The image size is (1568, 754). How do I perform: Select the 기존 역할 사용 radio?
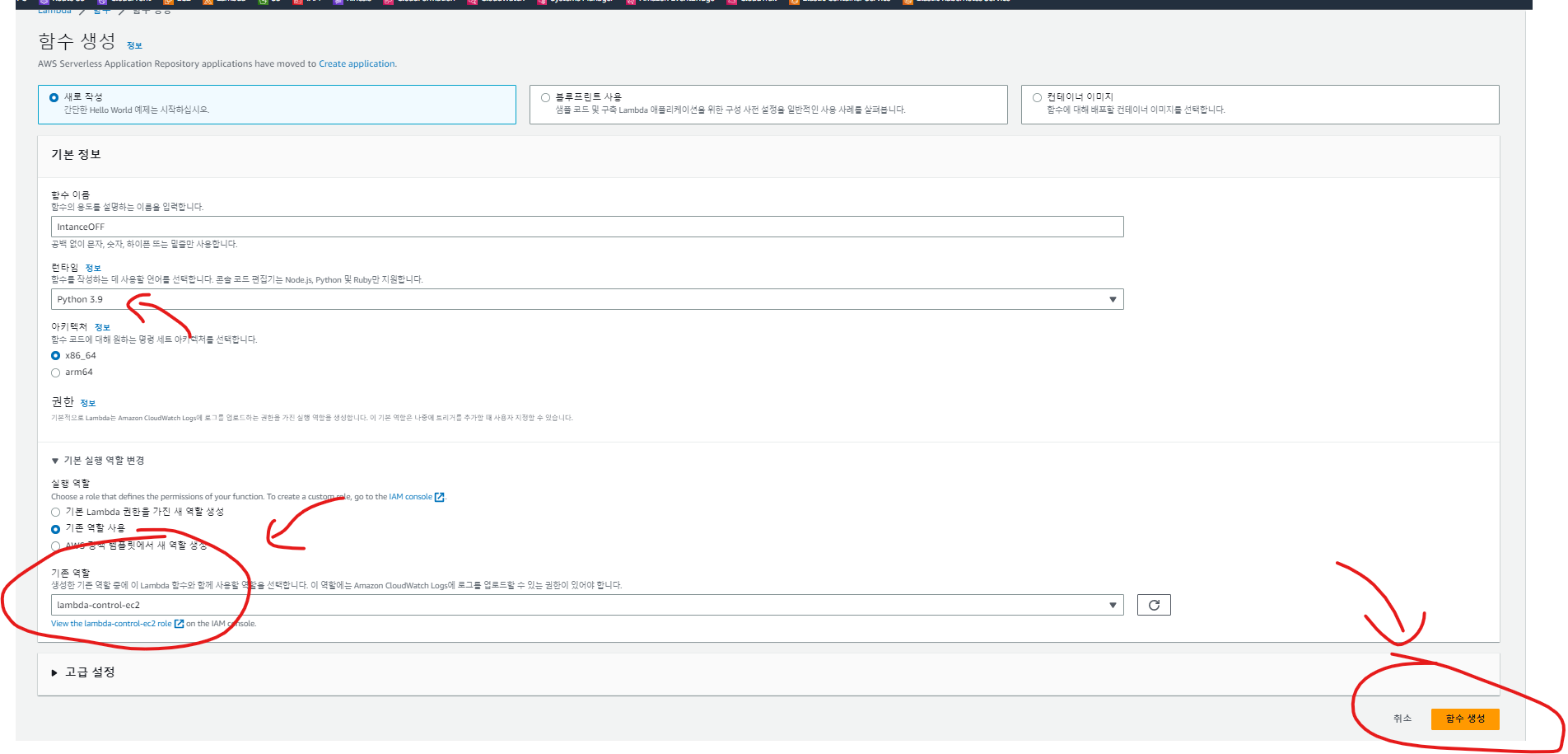click(x=56, y=529)
